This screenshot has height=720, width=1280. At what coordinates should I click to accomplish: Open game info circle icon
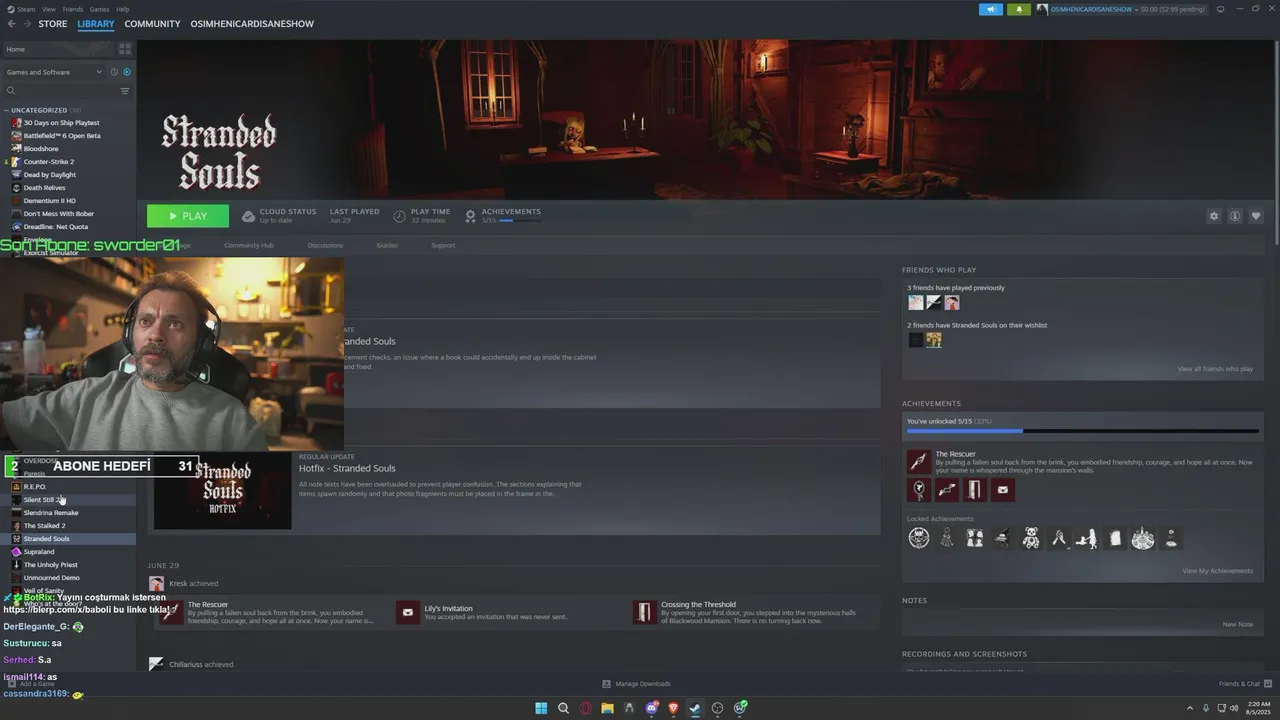[1235, 216]
